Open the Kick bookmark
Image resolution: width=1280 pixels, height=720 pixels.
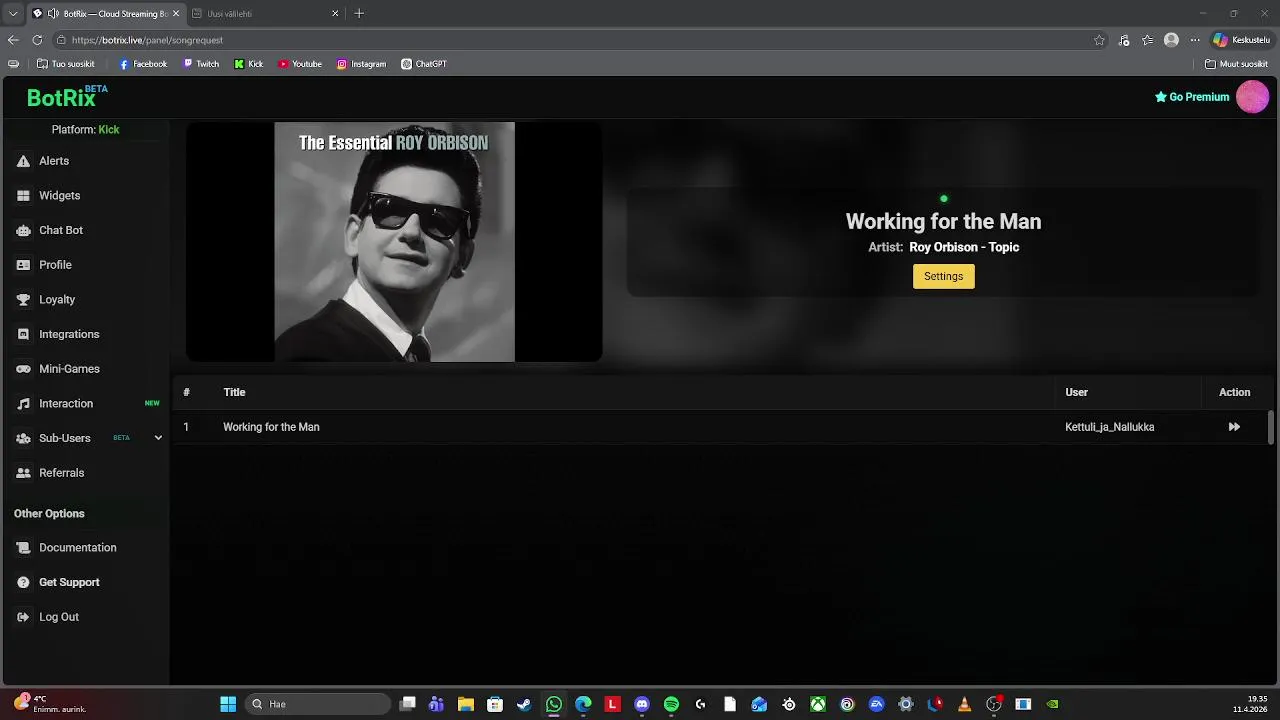249,64
